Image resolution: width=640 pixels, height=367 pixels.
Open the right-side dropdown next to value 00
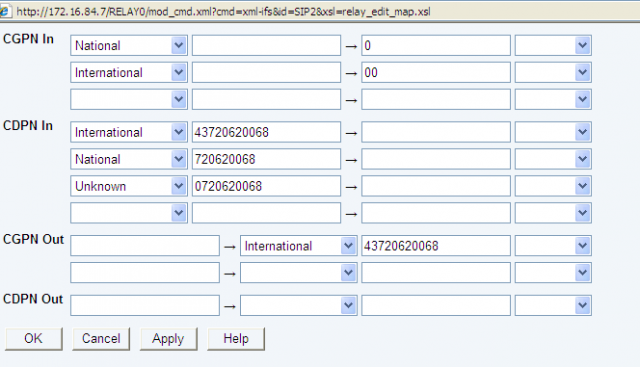click(x=553, y=73)
